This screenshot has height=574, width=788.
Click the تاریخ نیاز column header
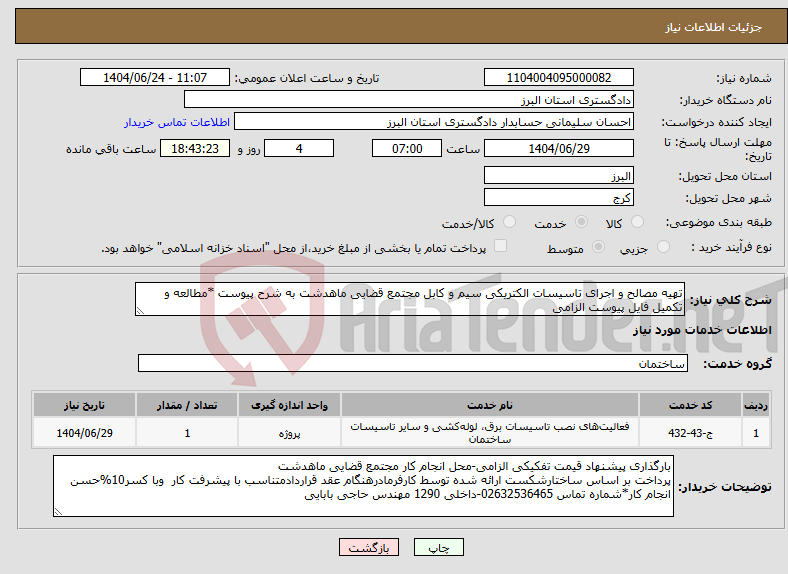[84, 405]
